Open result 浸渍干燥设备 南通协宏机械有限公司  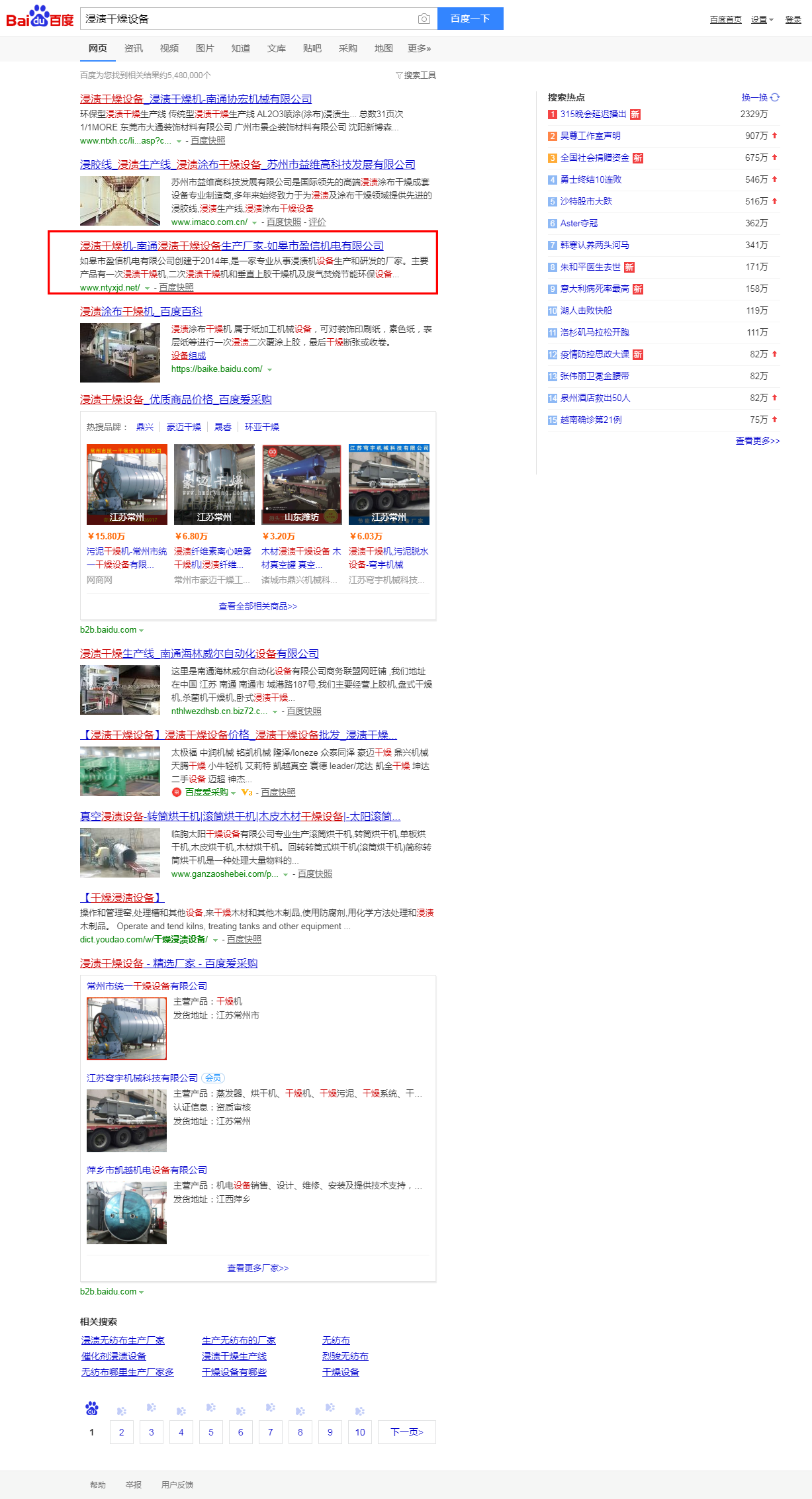196,99
